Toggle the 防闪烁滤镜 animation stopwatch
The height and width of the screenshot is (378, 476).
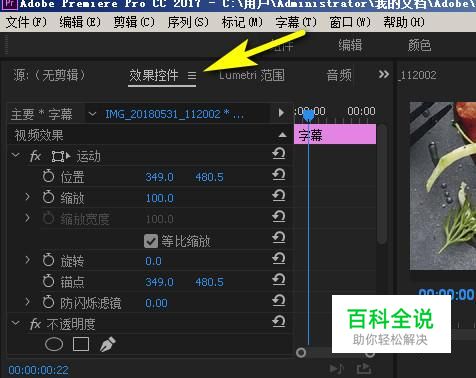[x=48, y=302]
